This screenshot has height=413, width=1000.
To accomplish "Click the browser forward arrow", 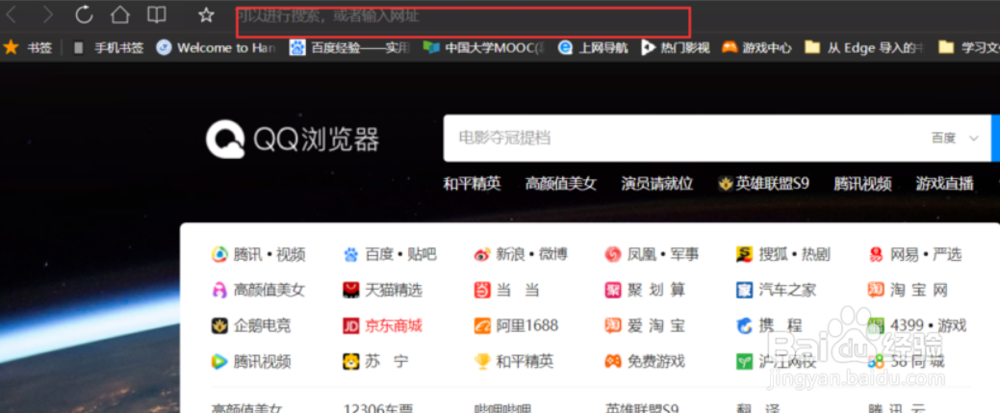I will click(x=47, y=14).
